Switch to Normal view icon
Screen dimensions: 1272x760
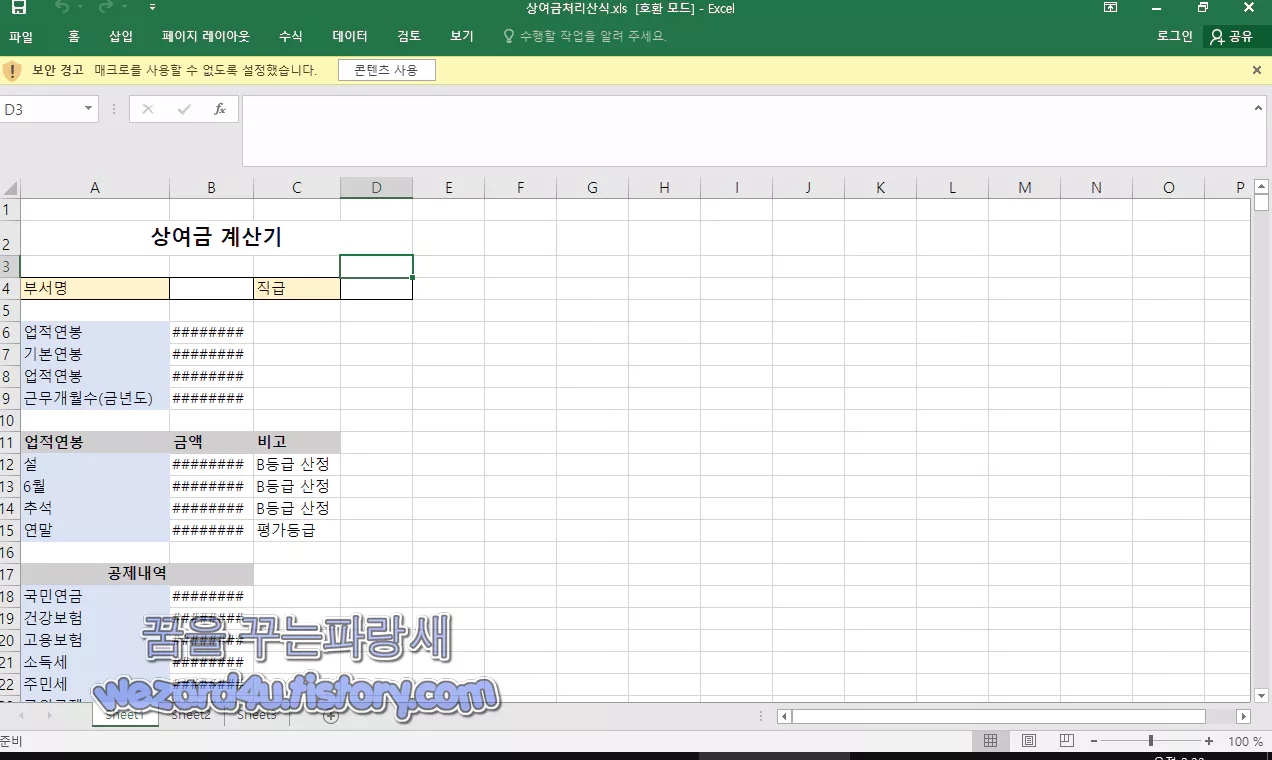coord(990,741)
